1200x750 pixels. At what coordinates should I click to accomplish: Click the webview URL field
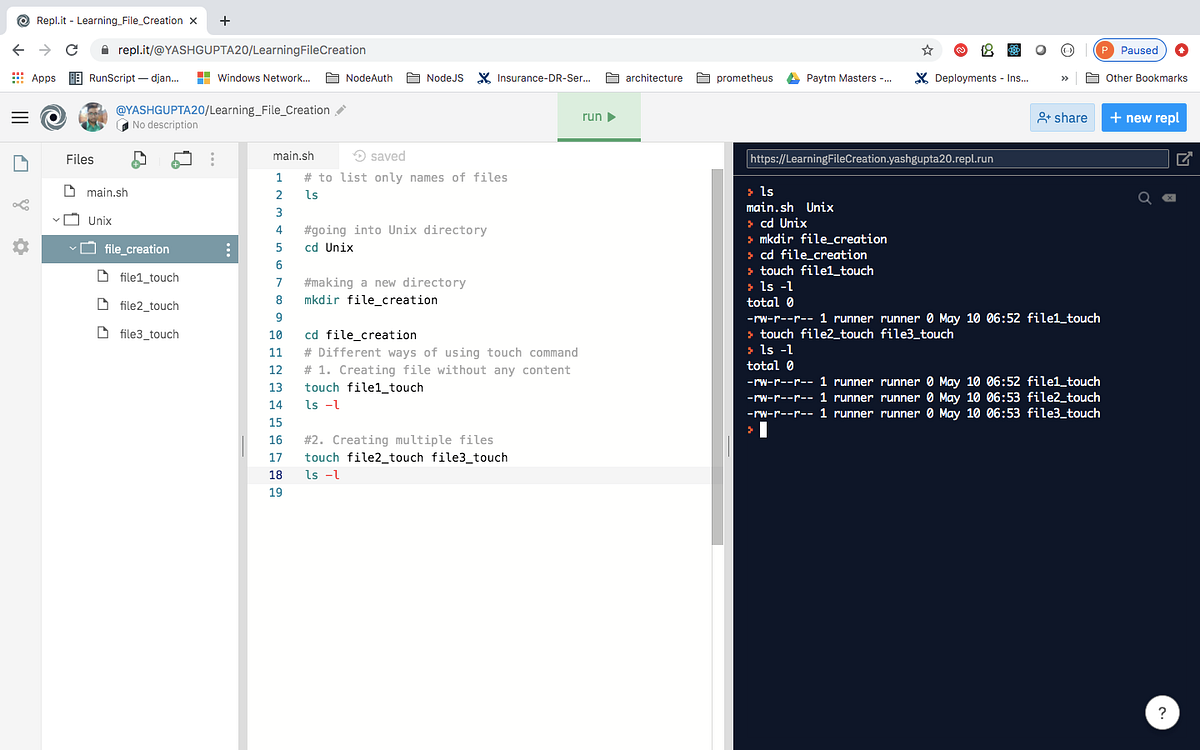[x=955, y=158]
